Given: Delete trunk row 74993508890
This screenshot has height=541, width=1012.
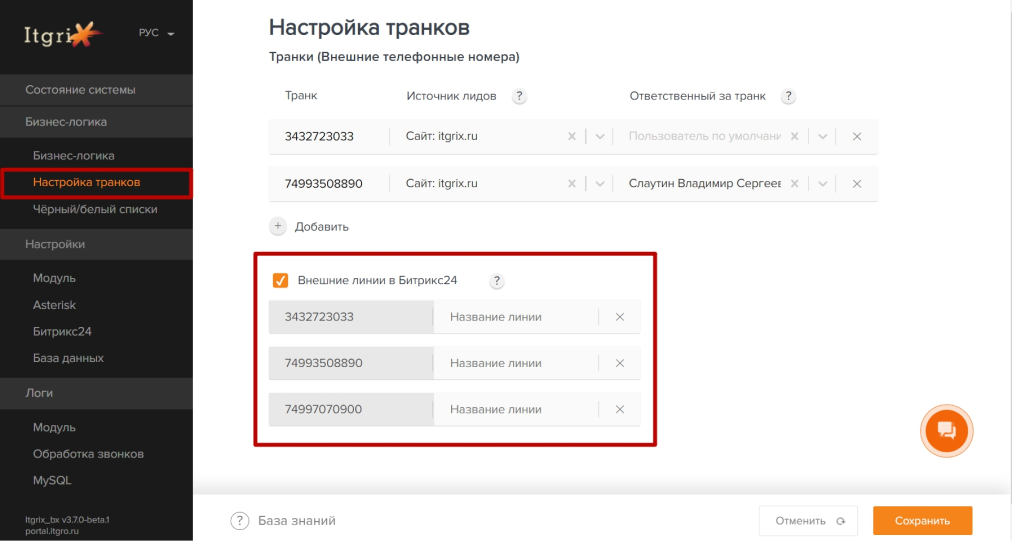Looking at the screenshot, I should 857,184.
